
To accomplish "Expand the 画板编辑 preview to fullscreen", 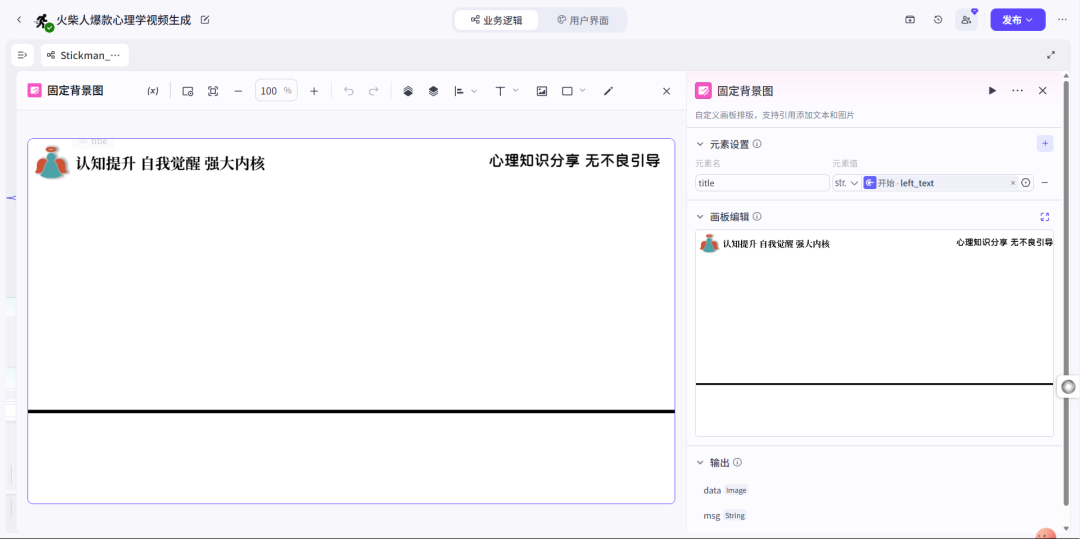I will point(1045,217).
